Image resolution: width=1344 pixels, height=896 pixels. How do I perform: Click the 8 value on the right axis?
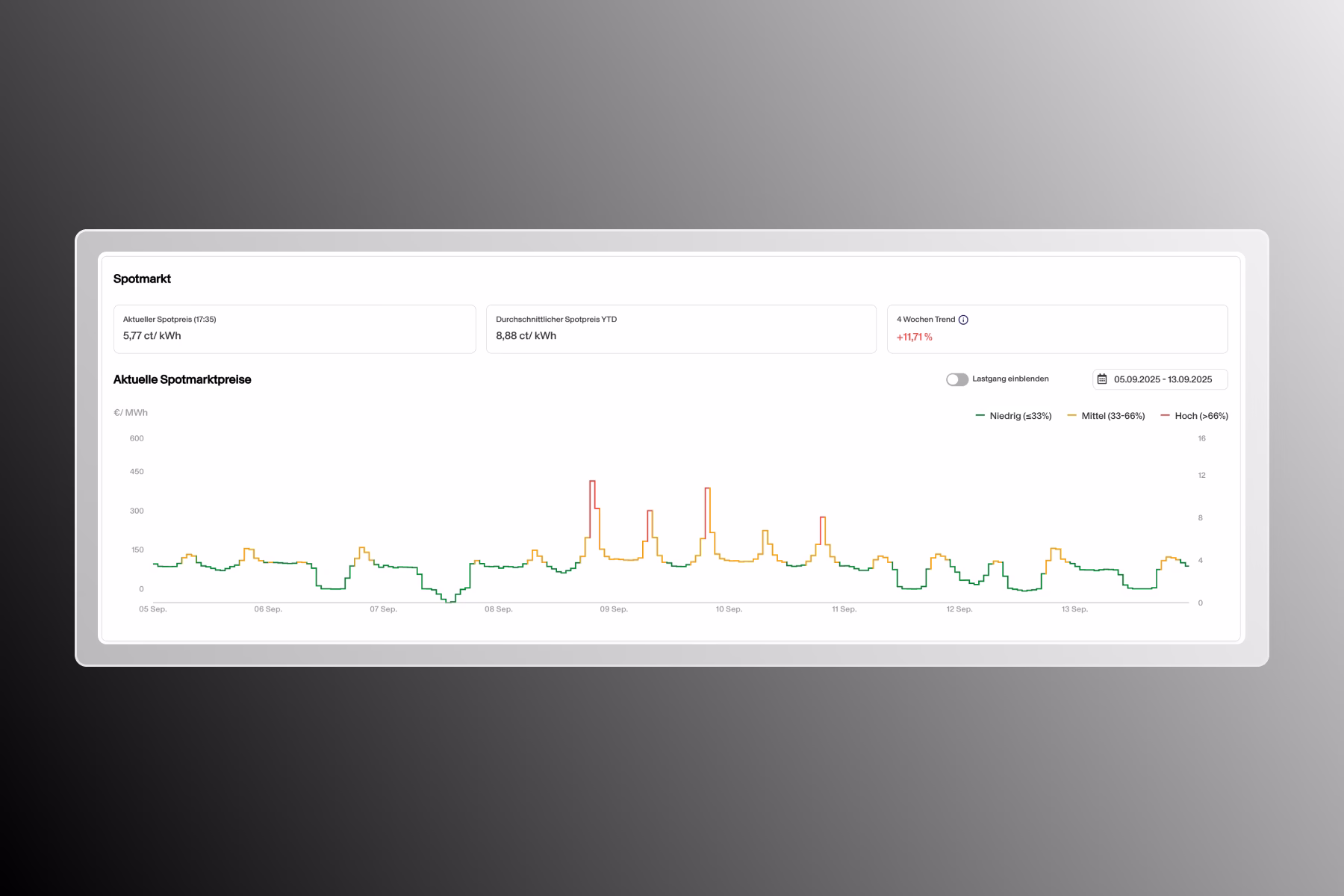tap(1201, 517)
